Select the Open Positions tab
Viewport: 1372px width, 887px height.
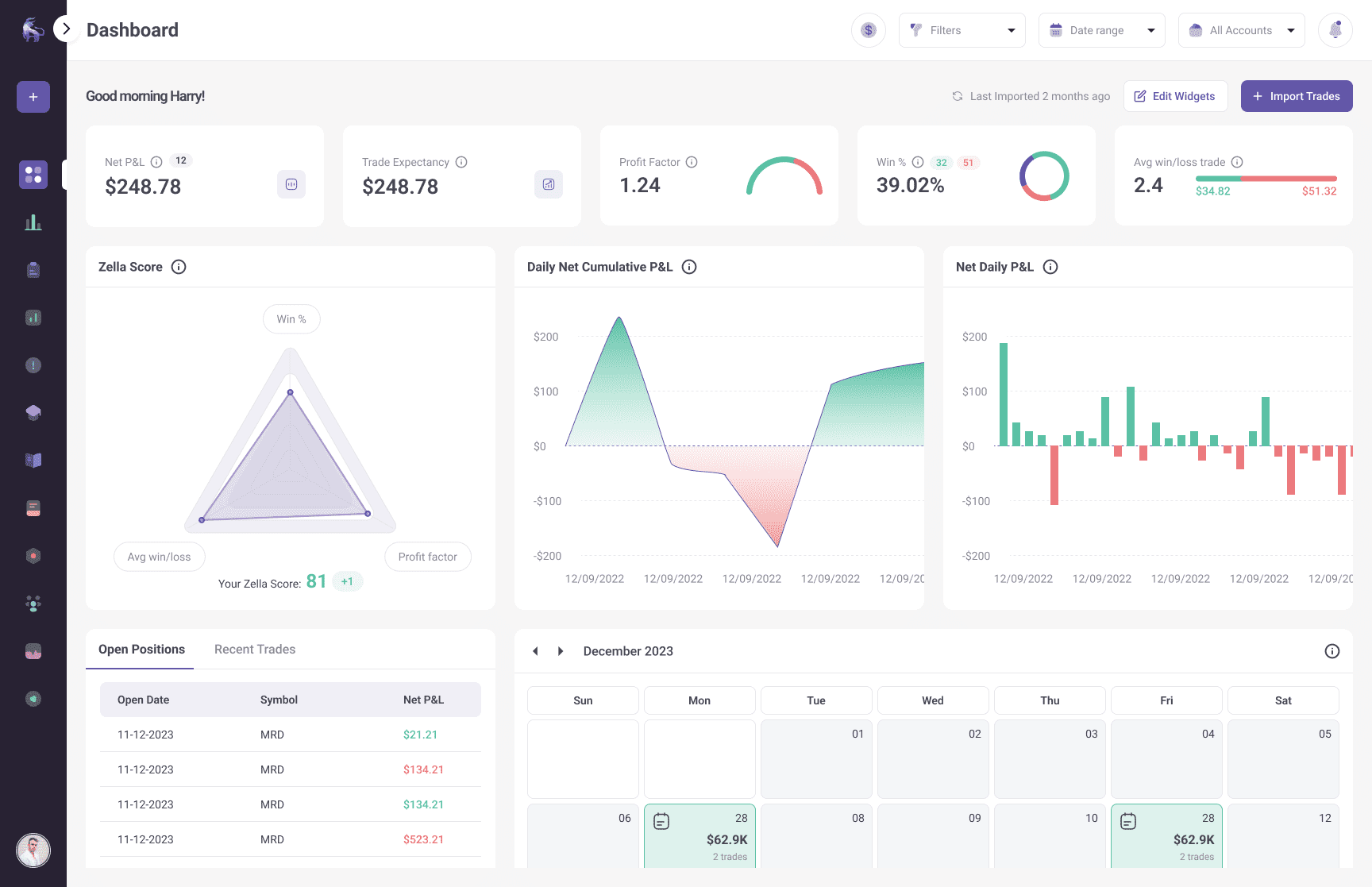[x=140, y=649]
